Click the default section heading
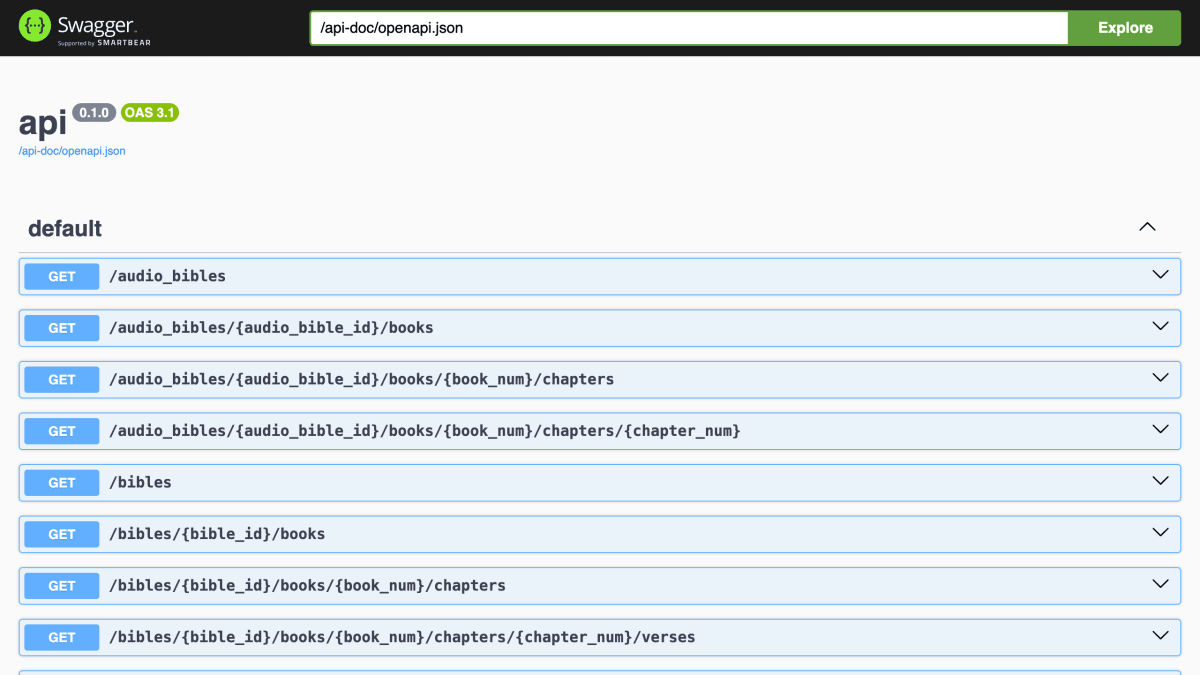Screen dimensions: 1200x675 [x=65, y=228]
